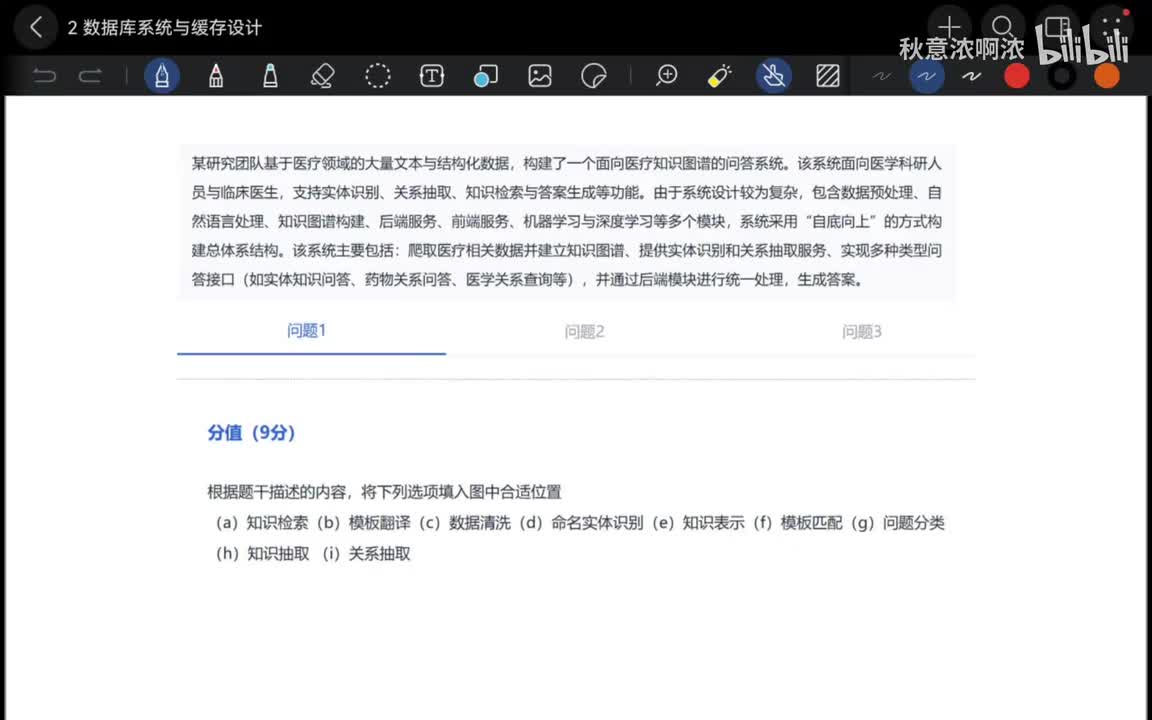
Task: Switch to the 问题2 tab
Action: point(585,332)
